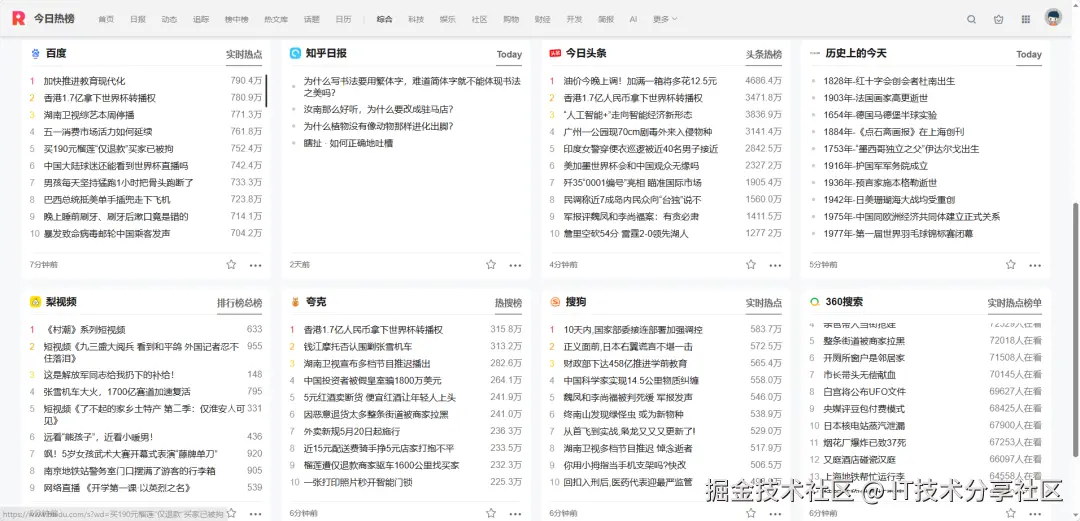Open 加快推进教育现代化 in 百度 list

click(x=84, y=81)
